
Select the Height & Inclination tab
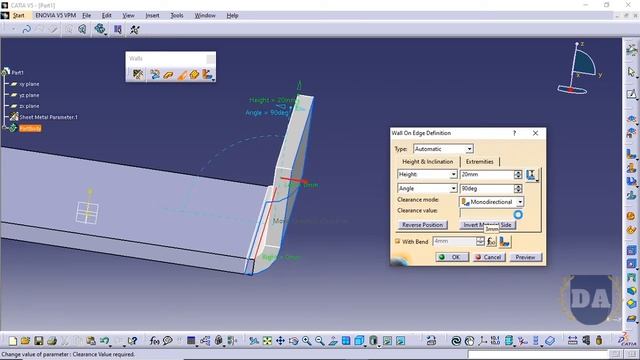[x=427, y=162]
